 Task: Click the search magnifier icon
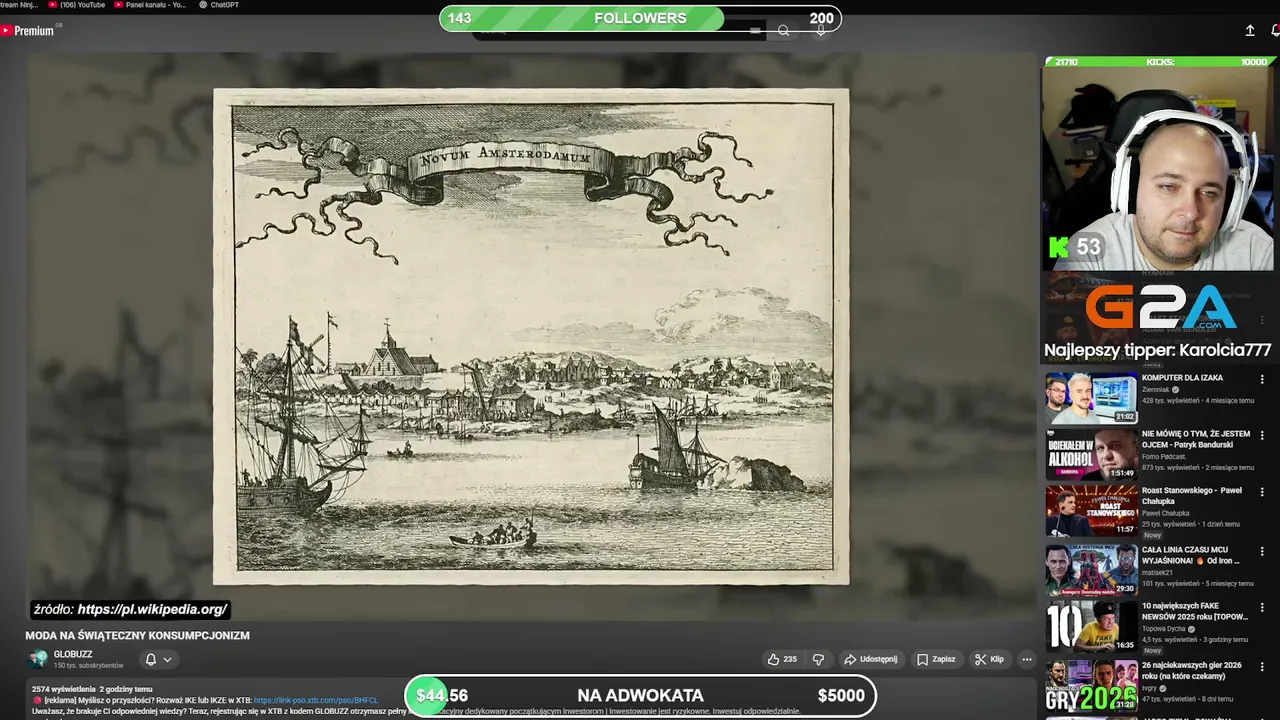[x=784, y=31]
